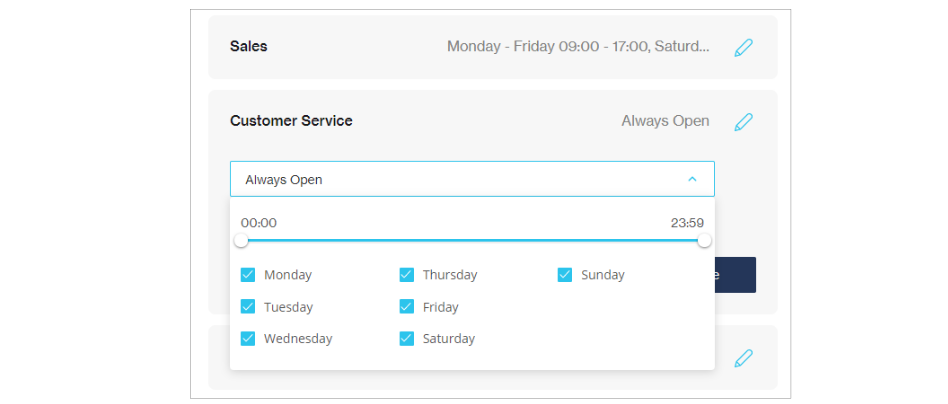Image resolution: width=948 pixels, height=404 pixels.
Task: Click the Always Open status text
Action: (x=665, y=121)
